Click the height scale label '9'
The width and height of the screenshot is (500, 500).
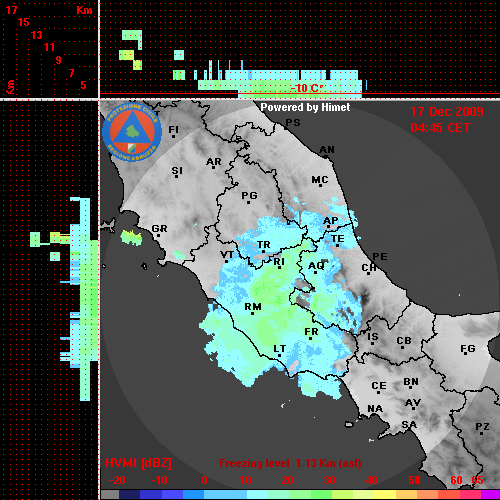(59, 60)
